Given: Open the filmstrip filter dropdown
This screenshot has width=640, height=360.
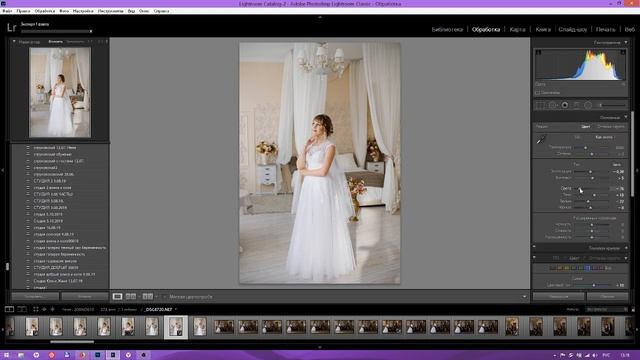Looking at the screenshot, I should pos(607,309).
